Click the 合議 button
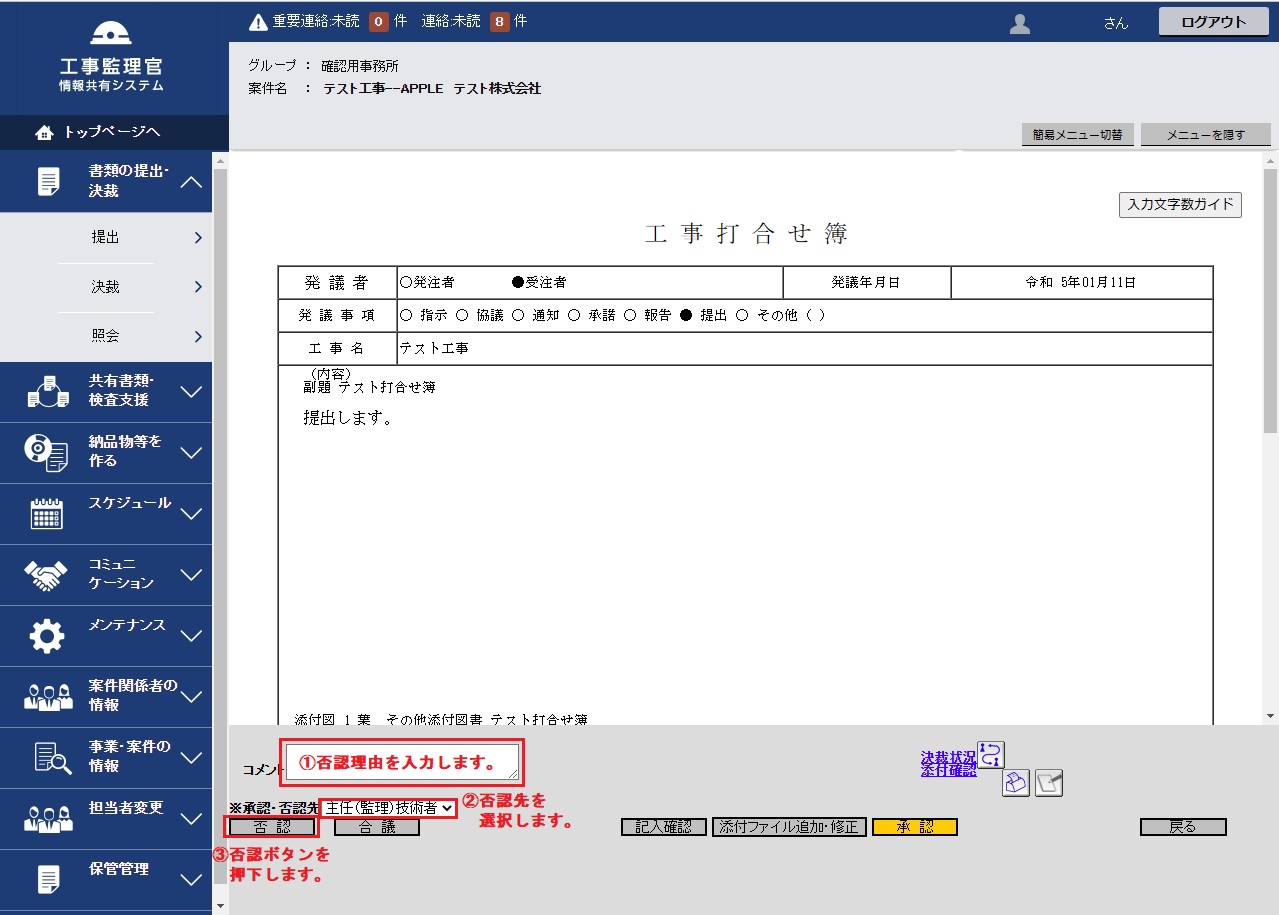1279x915 pixels. tap(377, 827)
